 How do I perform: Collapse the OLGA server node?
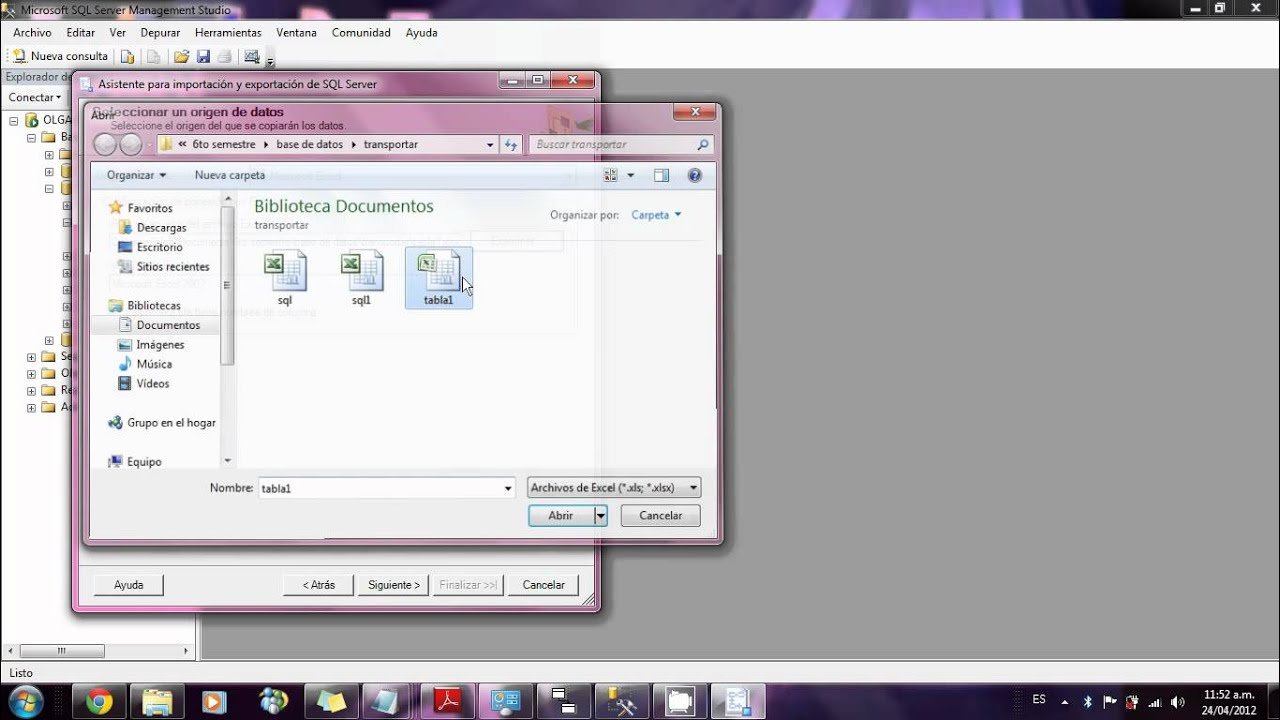pos(14,121)
